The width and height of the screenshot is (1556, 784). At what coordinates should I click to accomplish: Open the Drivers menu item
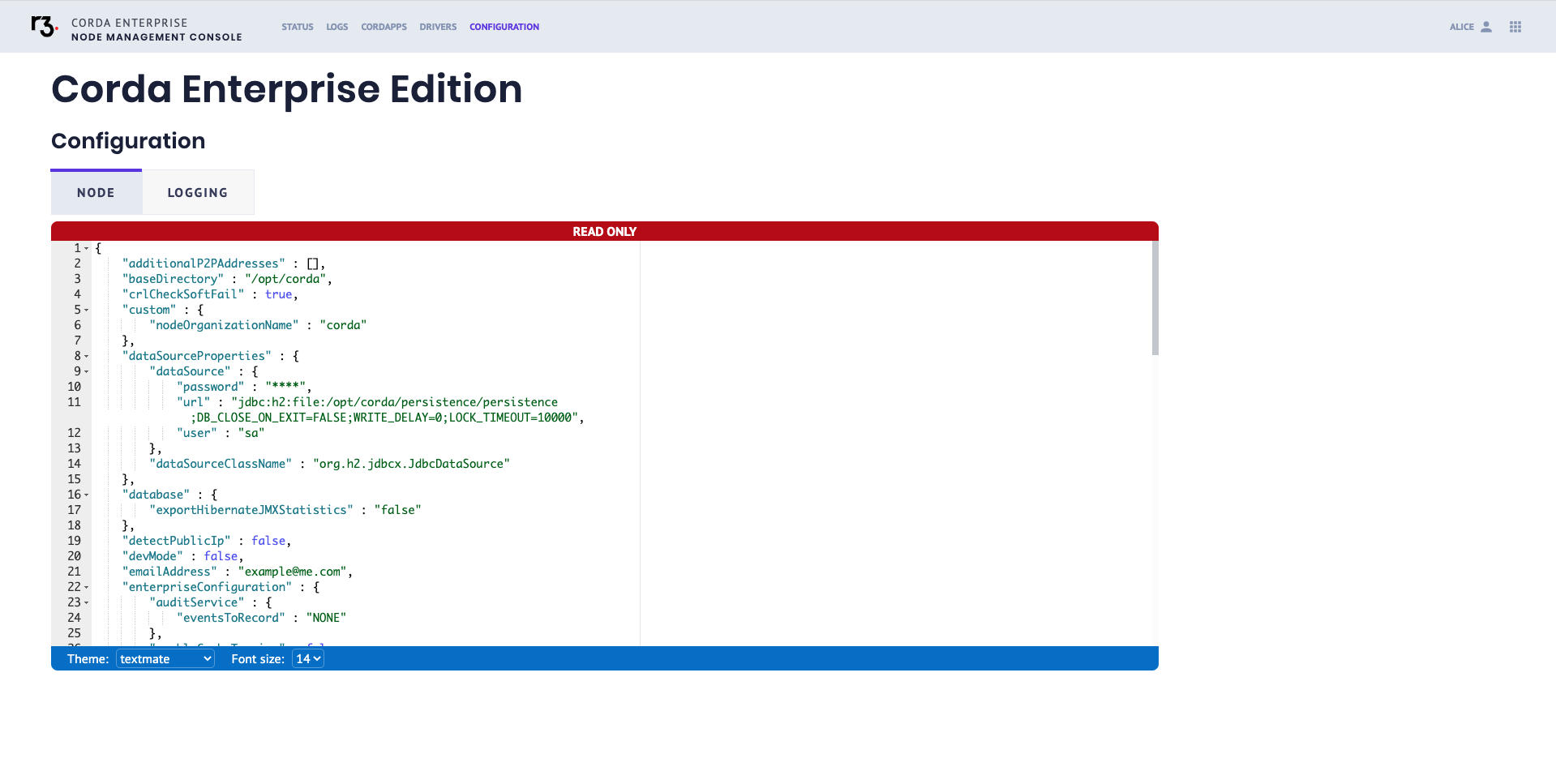(438, 27)
